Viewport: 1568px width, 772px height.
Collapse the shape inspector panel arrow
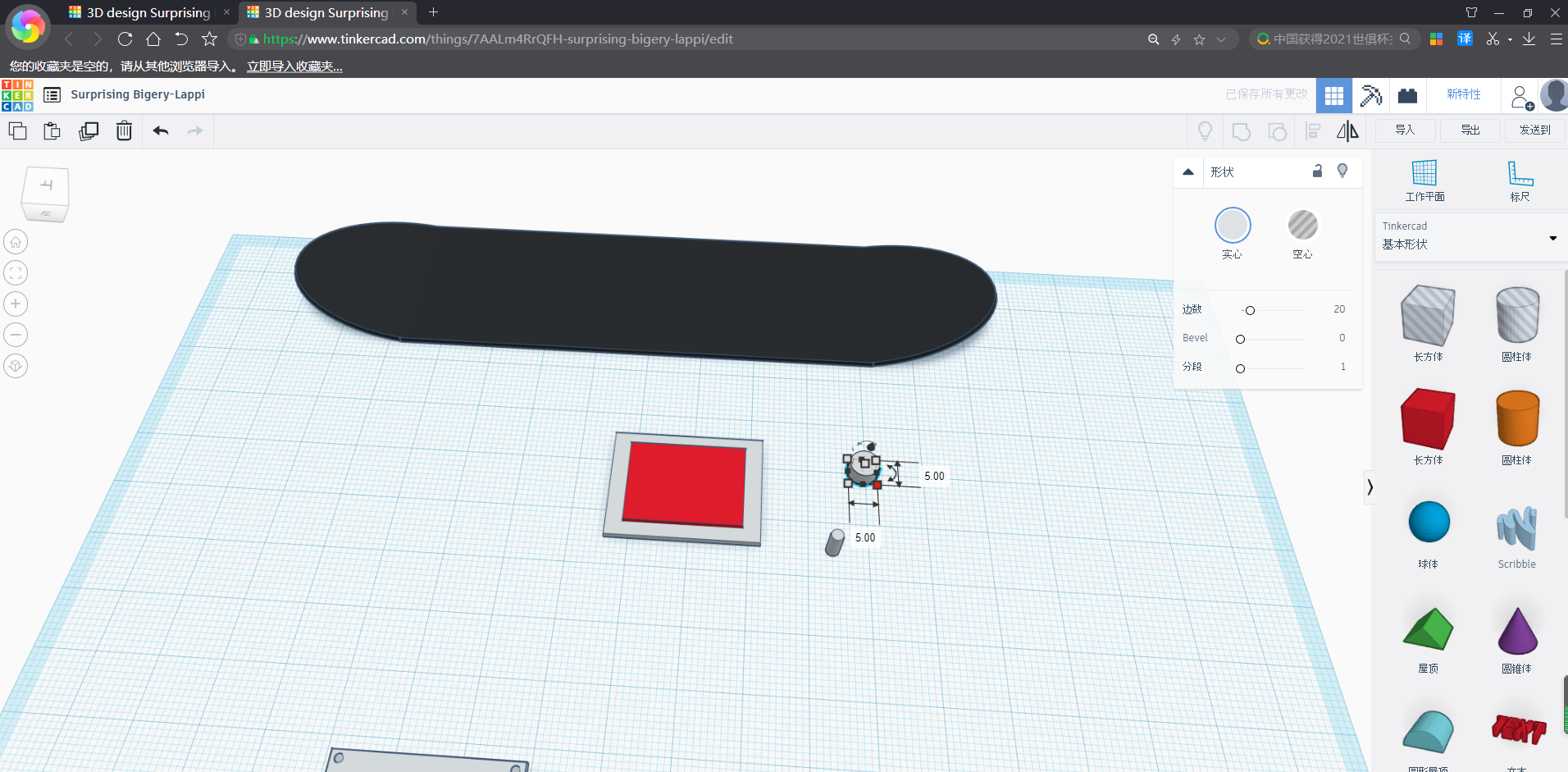coord(1188,171)
